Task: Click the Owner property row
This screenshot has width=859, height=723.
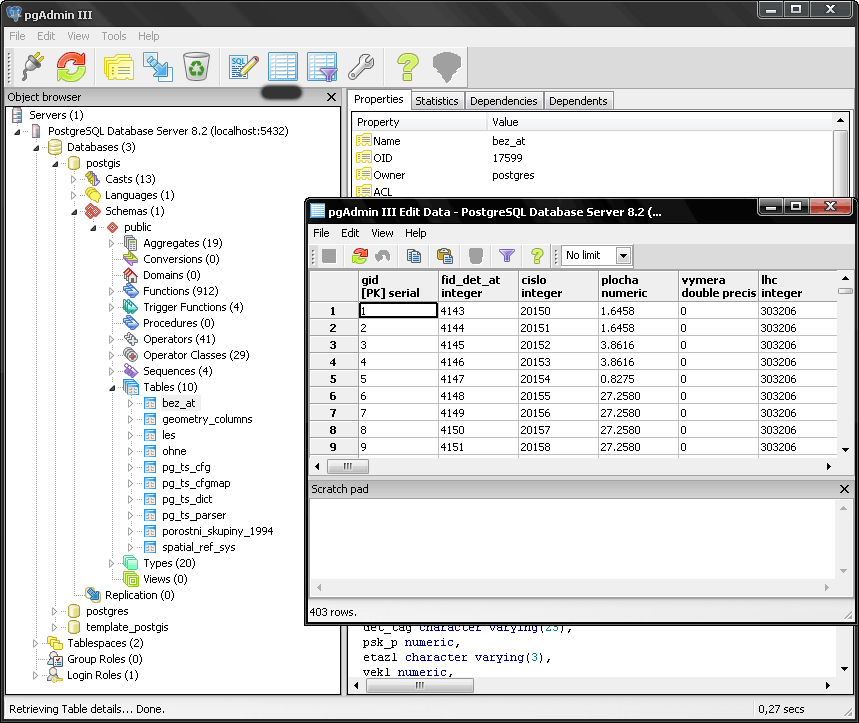Action: (x=594, y=175)
